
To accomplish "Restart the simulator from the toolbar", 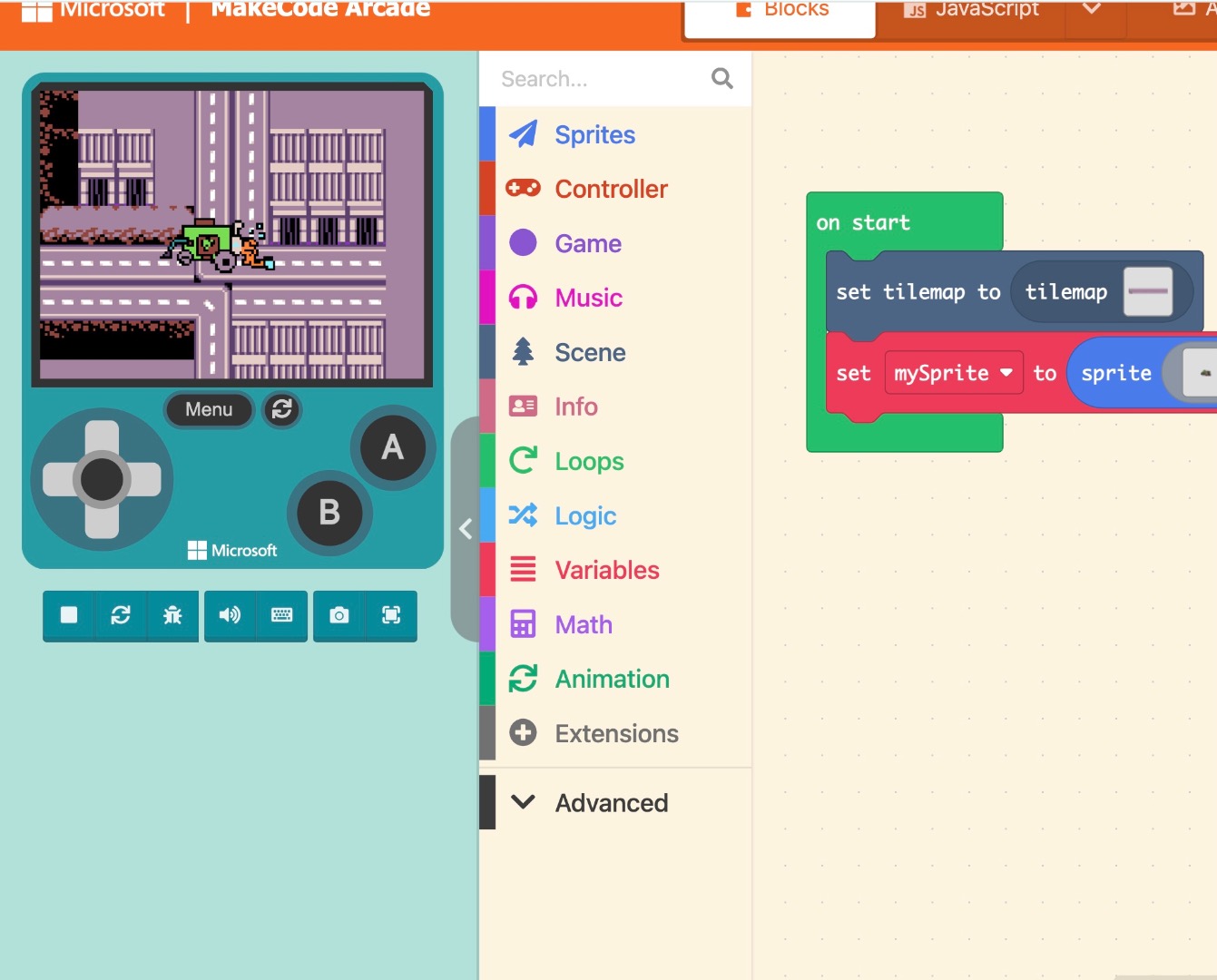I will (x=121, y=615).
